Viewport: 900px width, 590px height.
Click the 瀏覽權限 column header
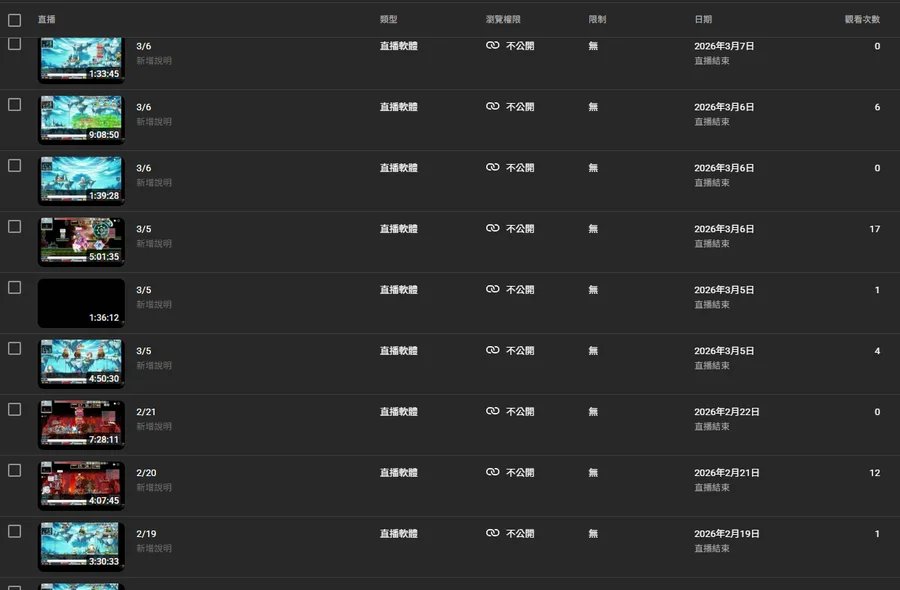503,20
